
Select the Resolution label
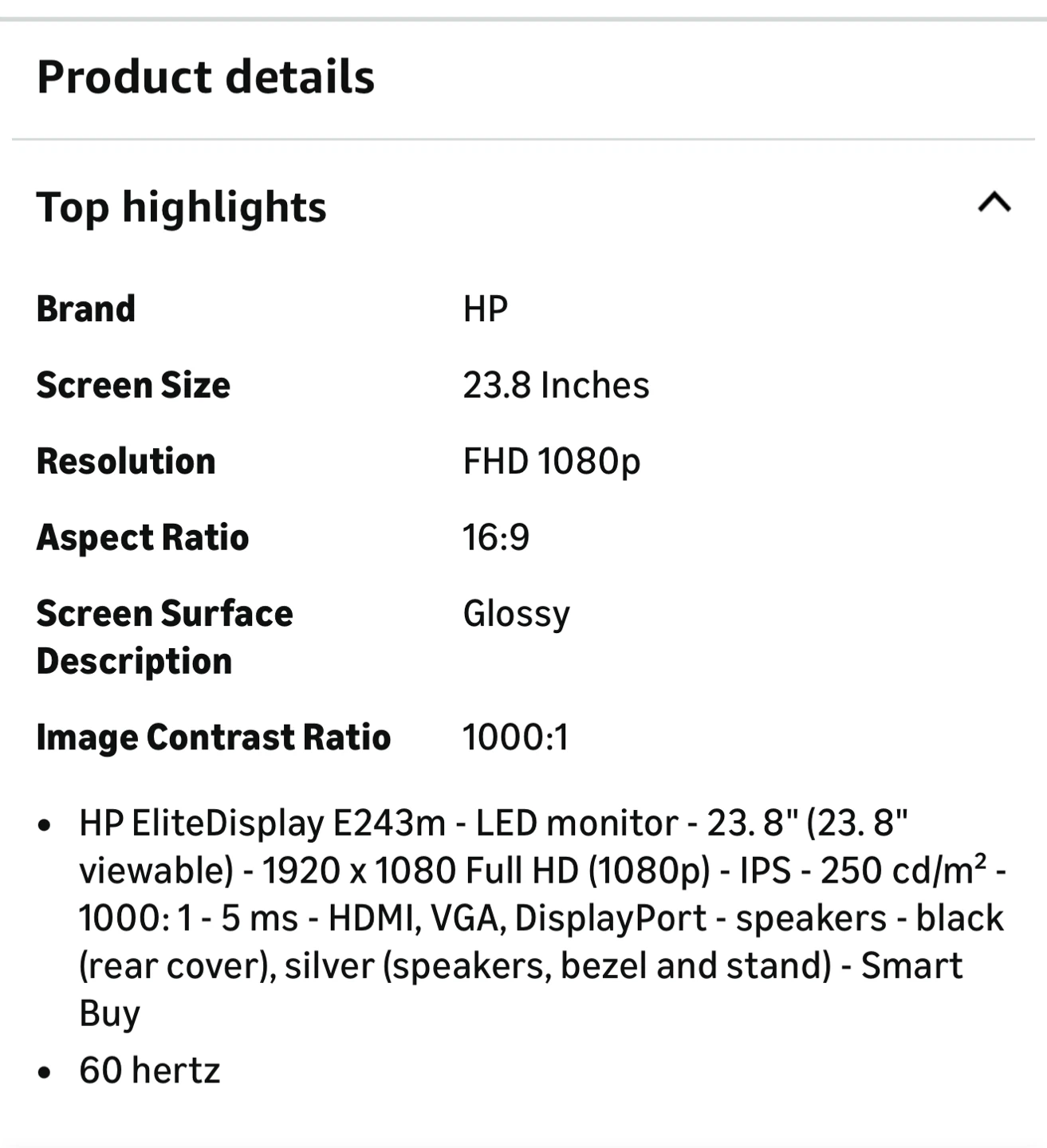tap(126, 461)
